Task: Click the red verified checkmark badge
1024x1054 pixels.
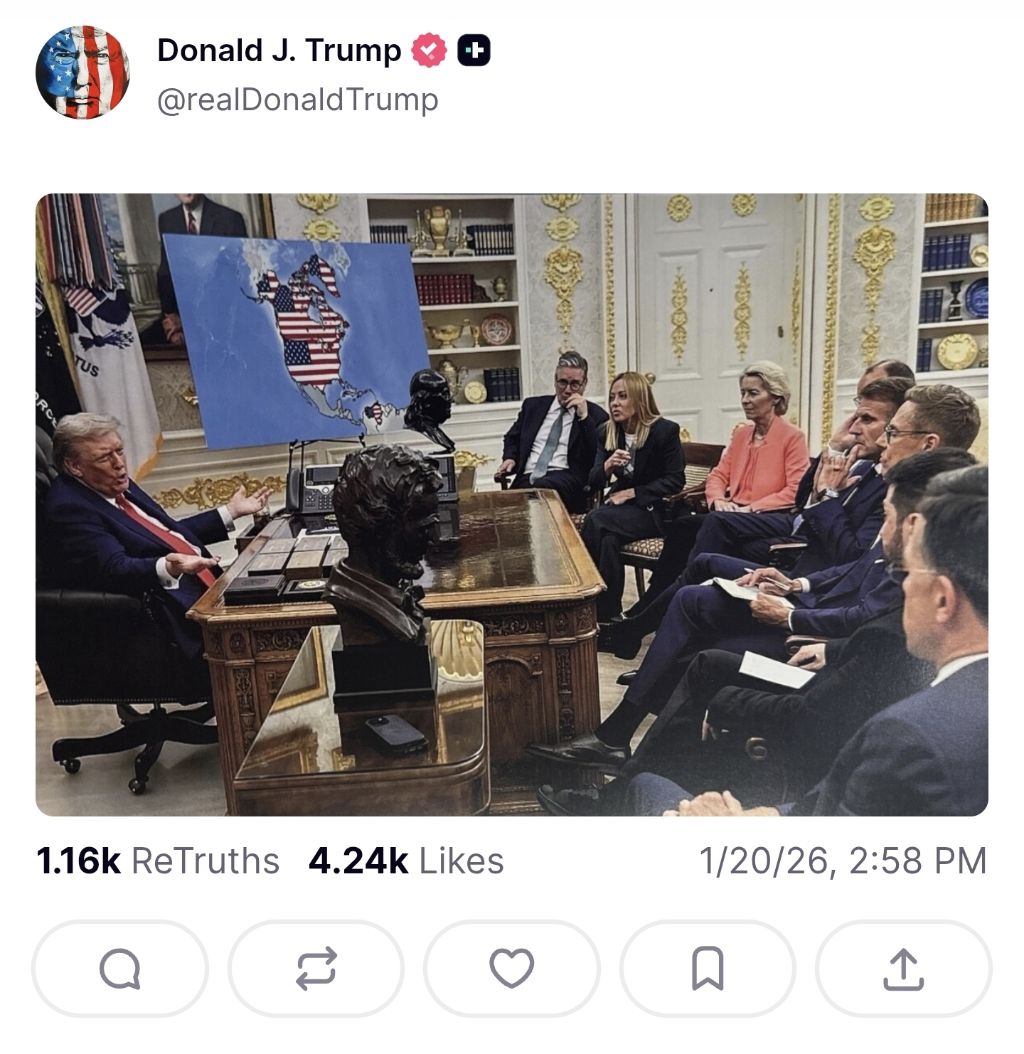Action: coord(429,50)
